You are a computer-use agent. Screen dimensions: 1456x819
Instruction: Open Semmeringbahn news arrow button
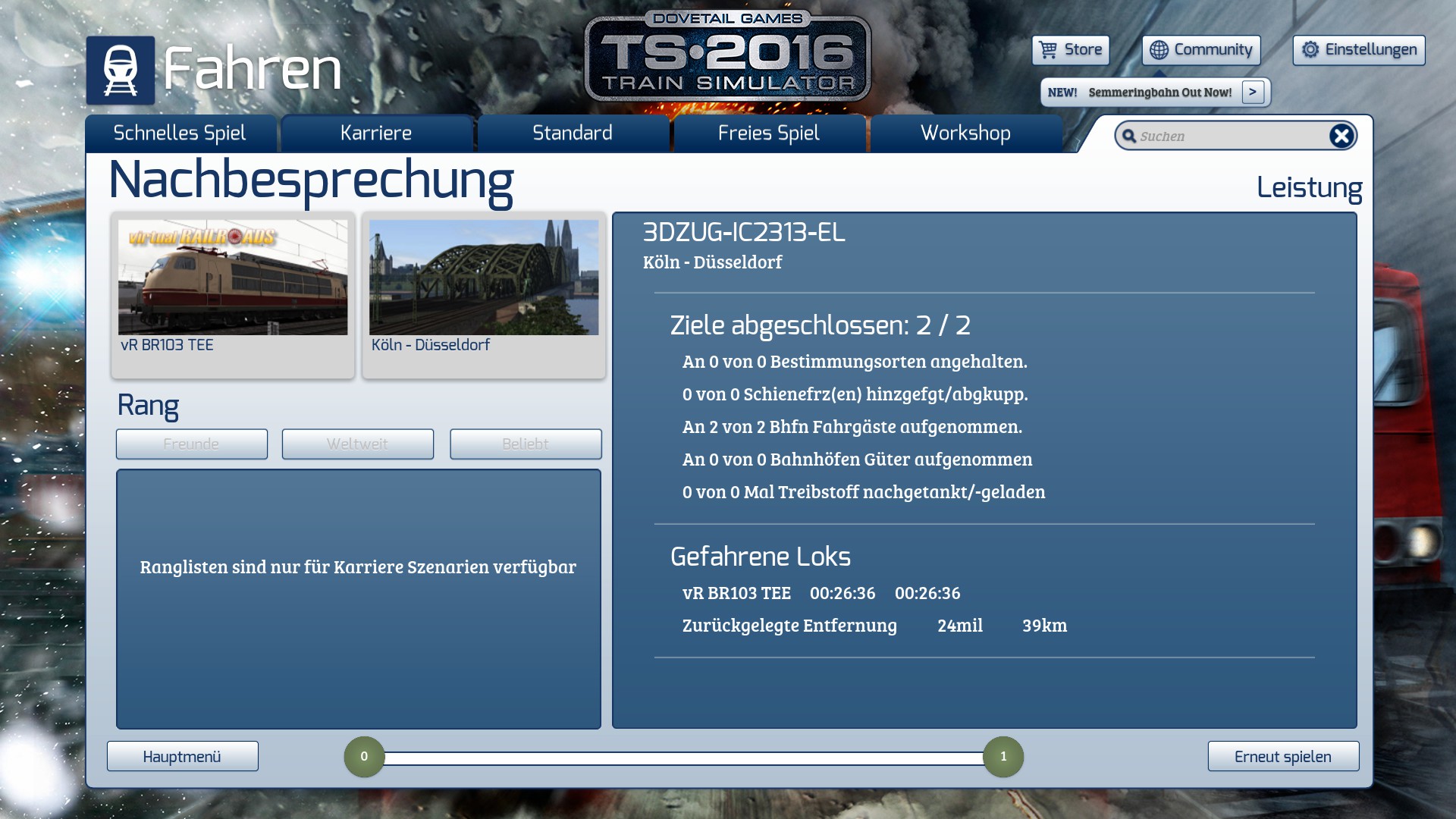pos(1253,92)
